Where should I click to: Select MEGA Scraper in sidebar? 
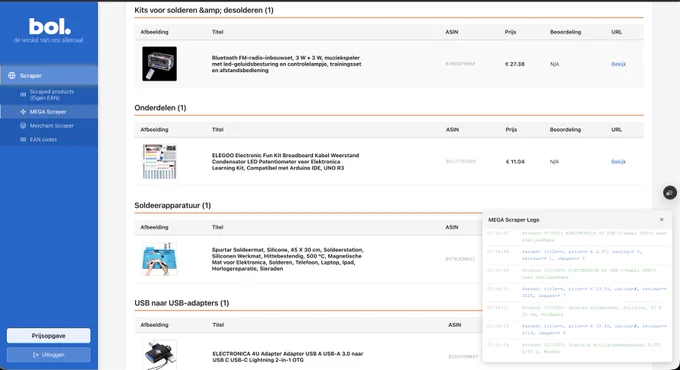coord(49,111)
